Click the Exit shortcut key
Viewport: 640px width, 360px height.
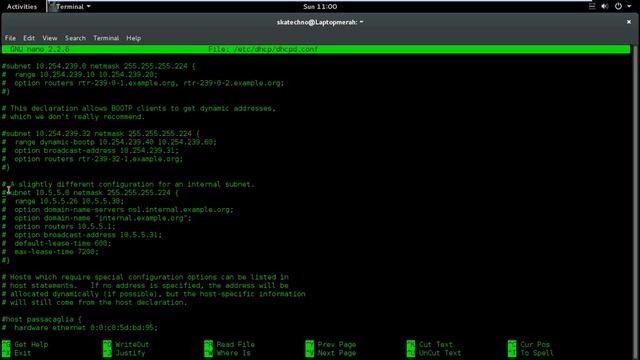tap(6, 353)
